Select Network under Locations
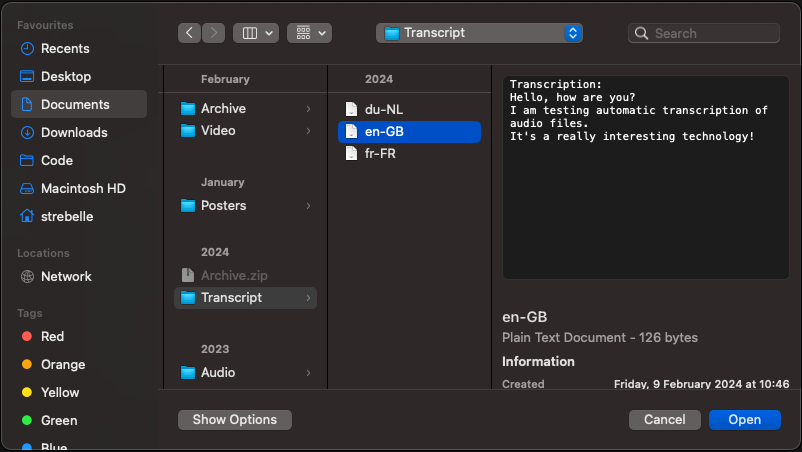 (x=79, y=277)
